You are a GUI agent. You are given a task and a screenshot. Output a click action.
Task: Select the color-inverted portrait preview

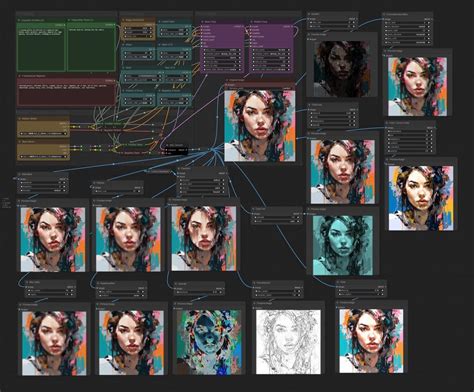tap(209, 342)
